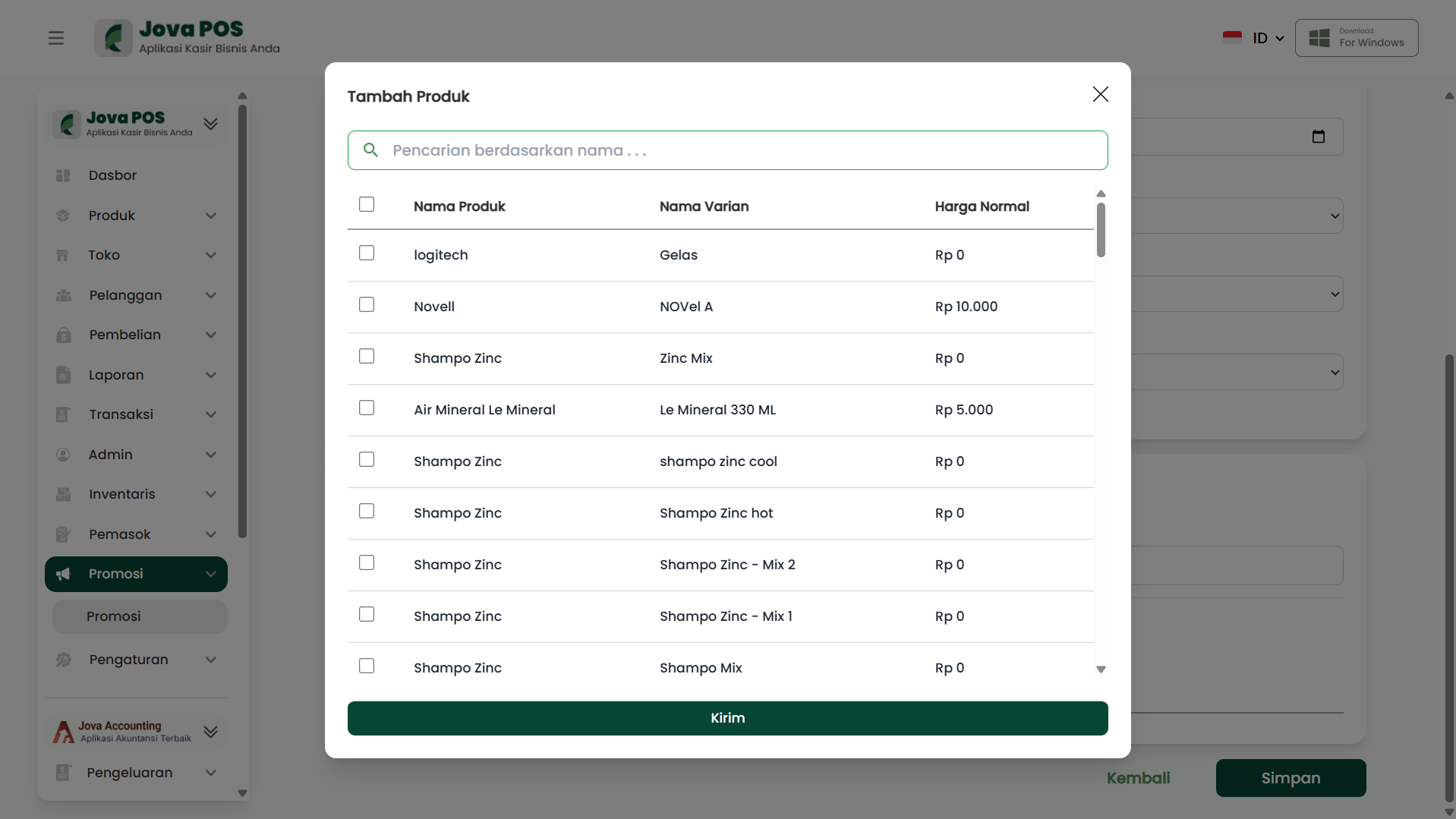
Task: Click the hamburger menu icon
Action: click(56, 38)
